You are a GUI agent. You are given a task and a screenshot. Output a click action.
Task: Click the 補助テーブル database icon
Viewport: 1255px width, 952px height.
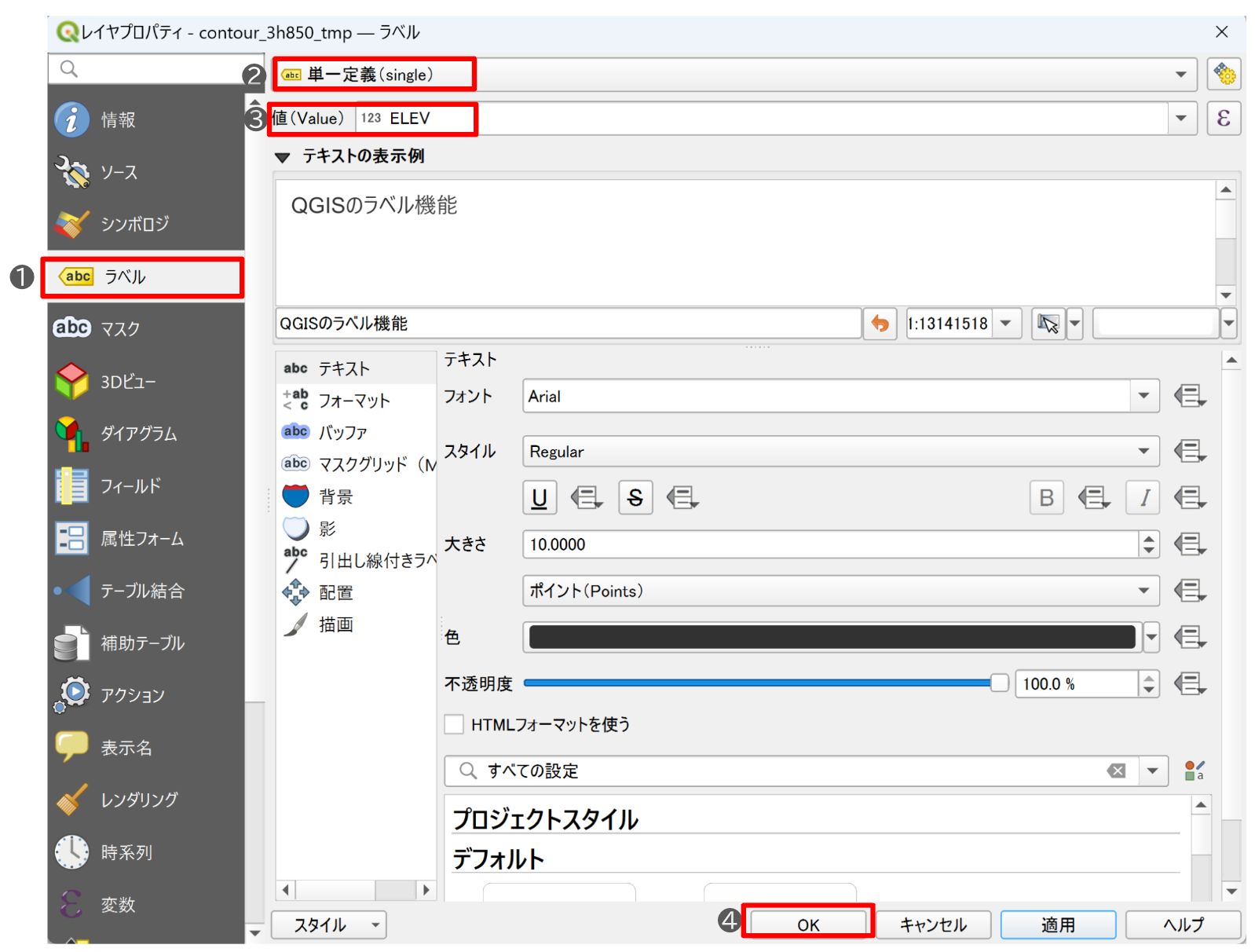pyautogui.click(x=71, y=643)
